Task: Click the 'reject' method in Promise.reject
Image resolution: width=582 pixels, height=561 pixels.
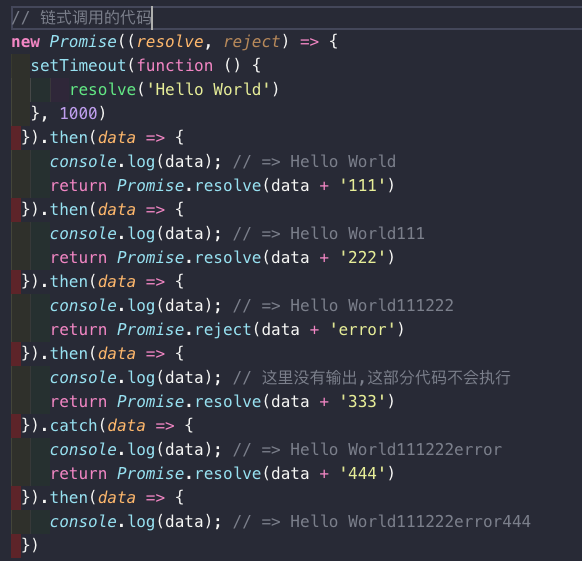Action: coord(223,330)
